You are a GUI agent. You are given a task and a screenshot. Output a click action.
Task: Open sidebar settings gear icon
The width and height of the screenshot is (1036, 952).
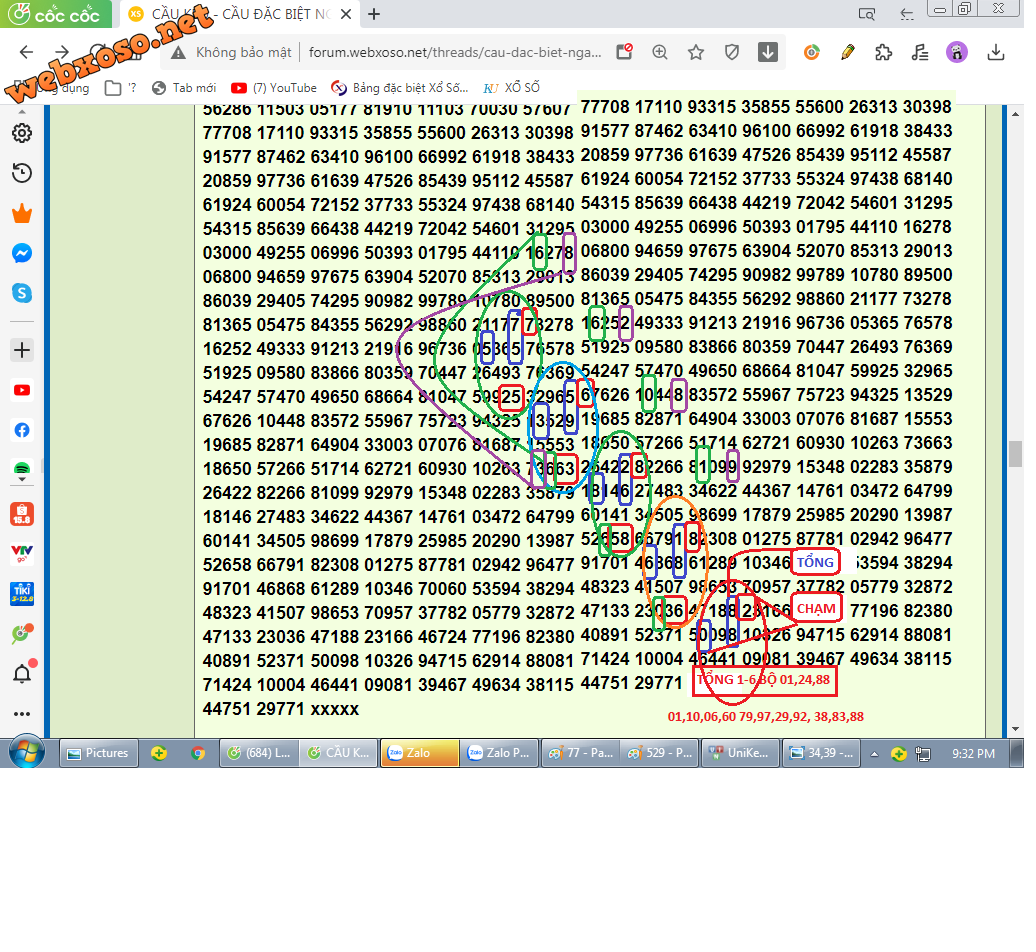(22, 133)
